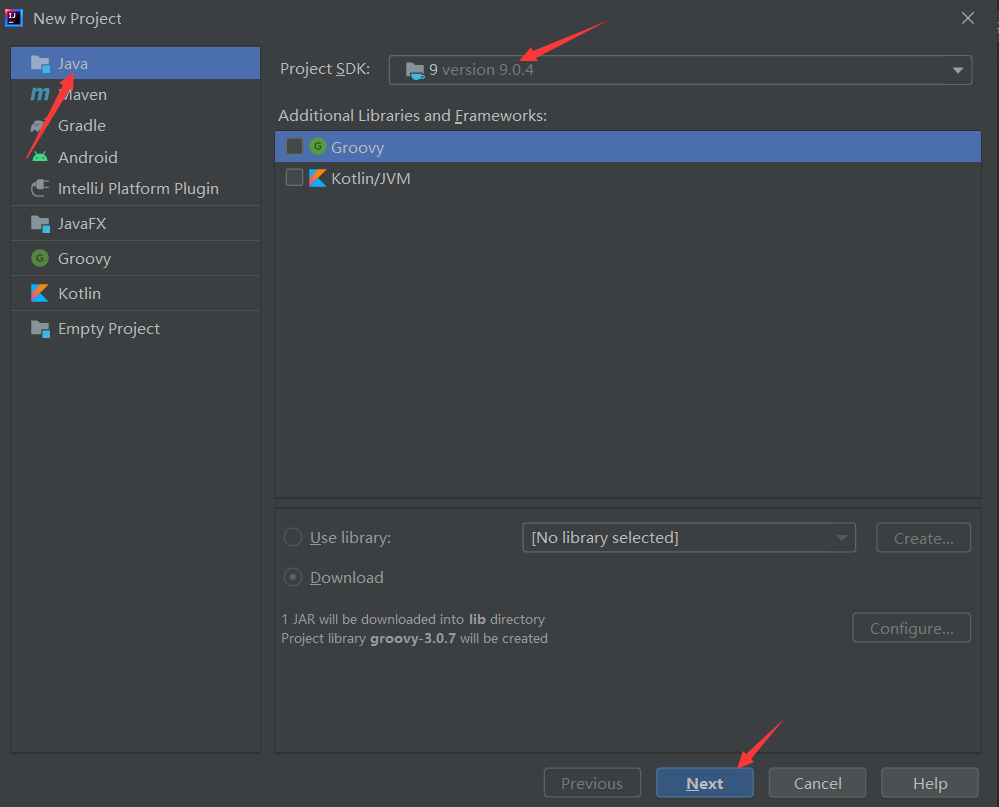Click the Configure... button
This screenshot has width=999, height=807.
(912, 628)
